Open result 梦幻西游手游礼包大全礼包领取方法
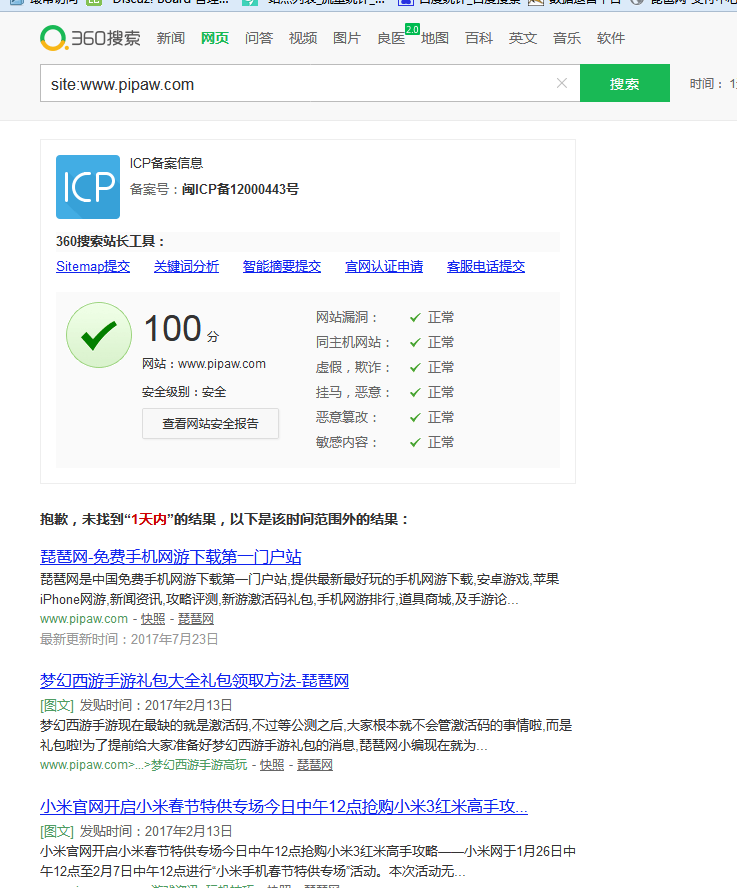Viewport: 737px width, 888px height. point(194,681)
